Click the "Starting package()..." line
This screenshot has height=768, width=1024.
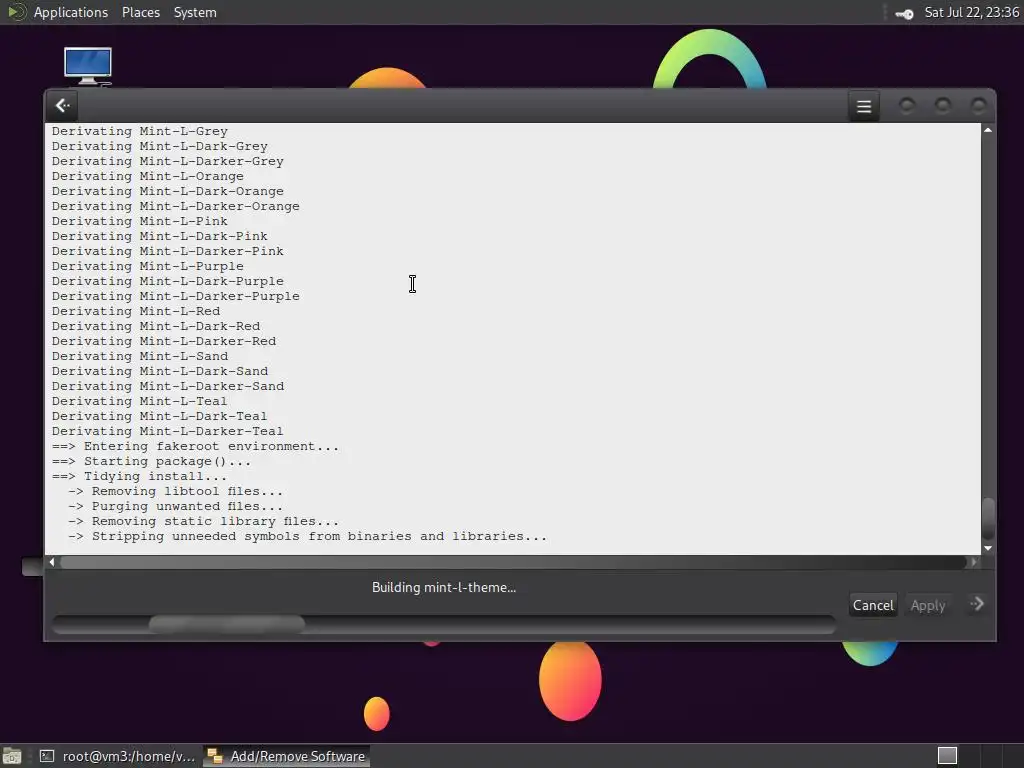point(152,462)
